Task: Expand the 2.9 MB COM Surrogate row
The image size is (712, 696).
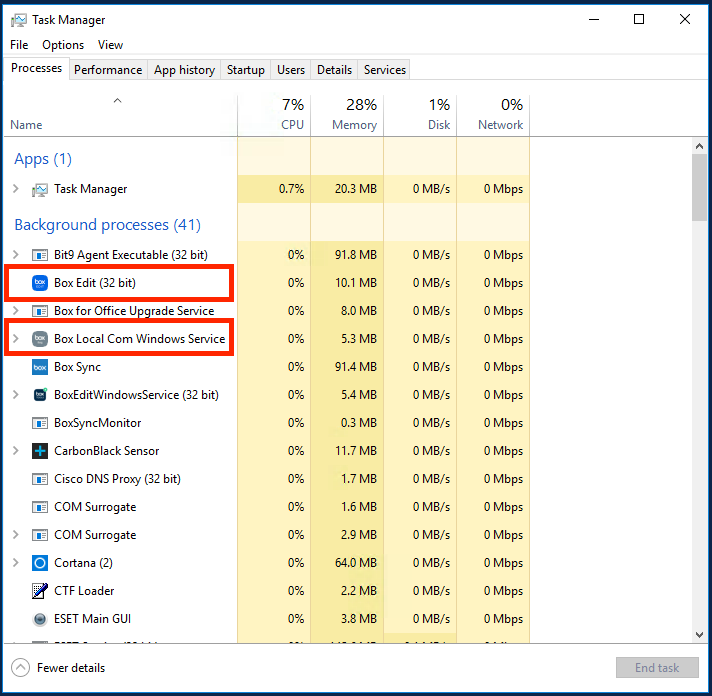Action: [x=16, y=535]
